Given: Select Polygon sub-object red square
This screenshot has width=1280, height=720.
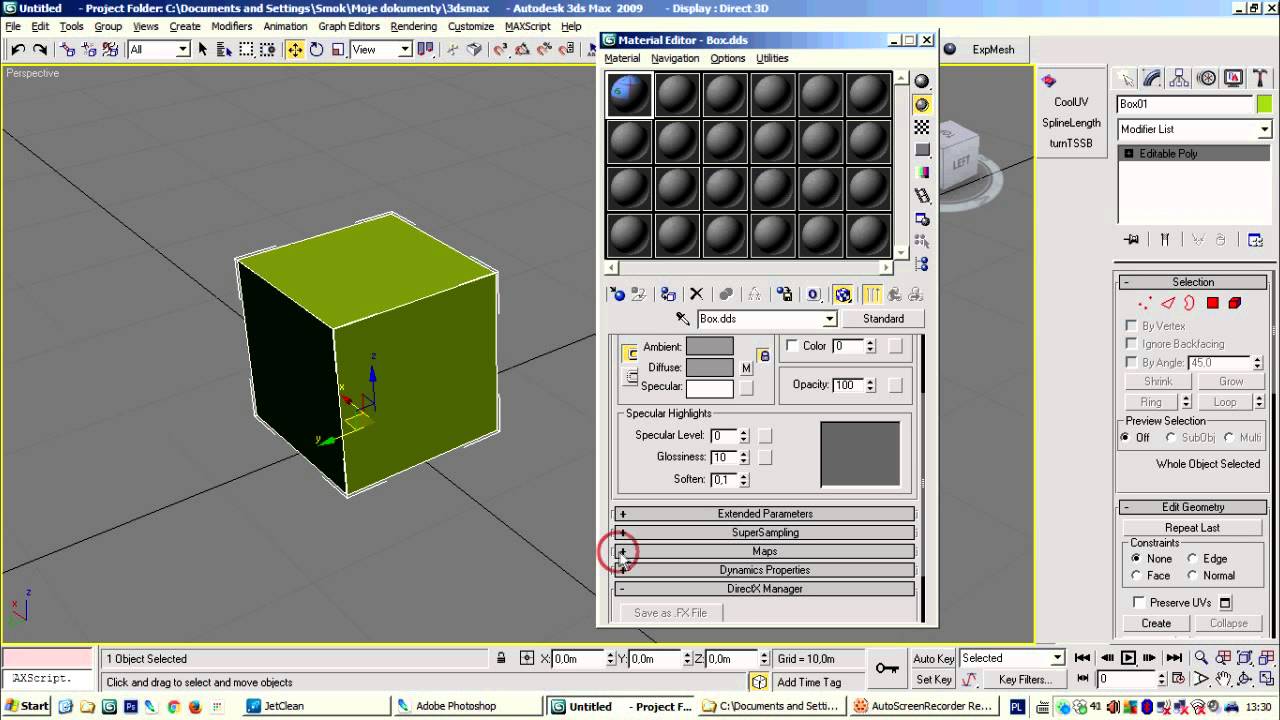Looking at the screenshot, I should click(1212, 303).
